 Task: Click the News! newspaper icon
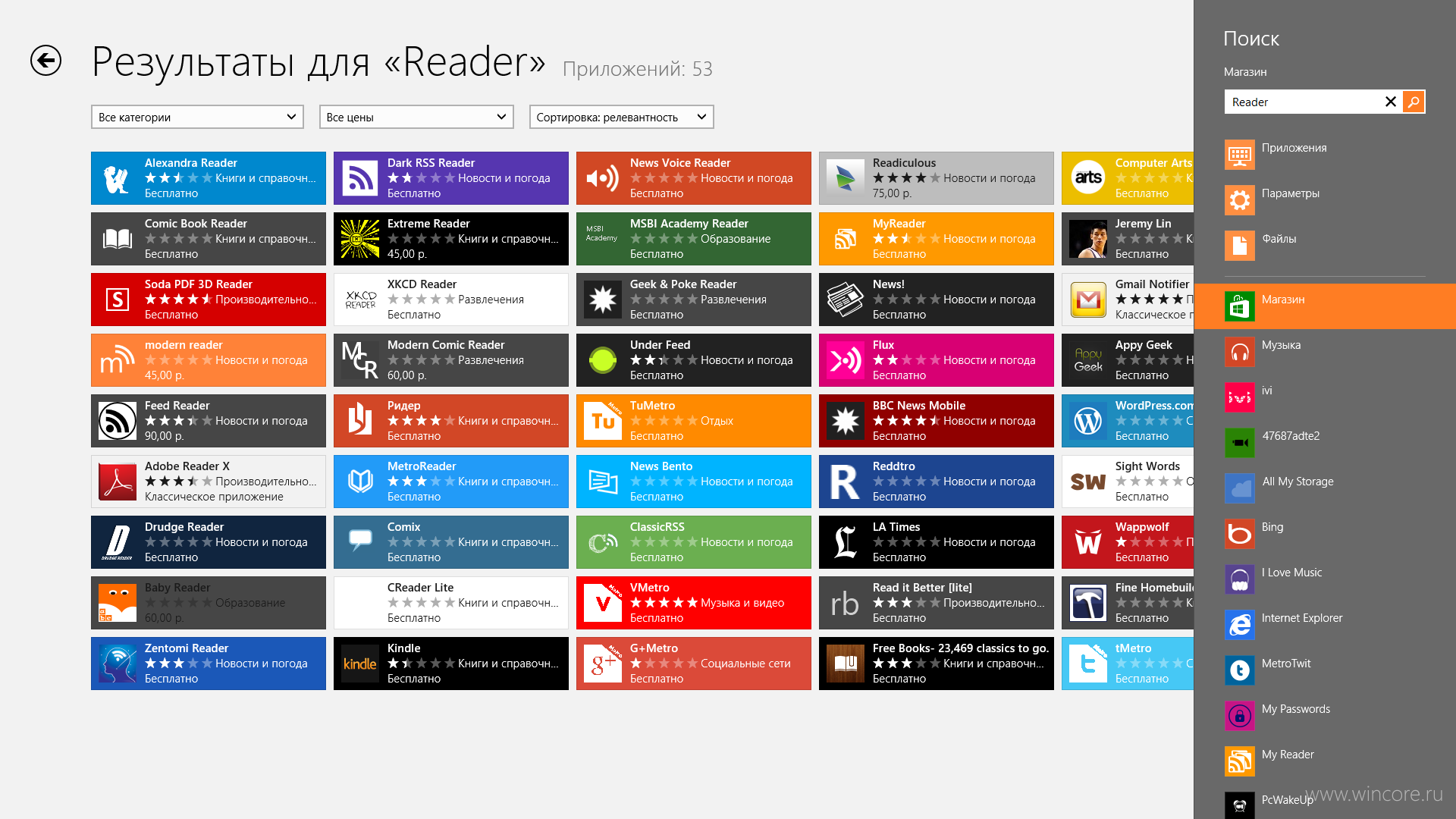pyautogui.click(x=846, y=300)
